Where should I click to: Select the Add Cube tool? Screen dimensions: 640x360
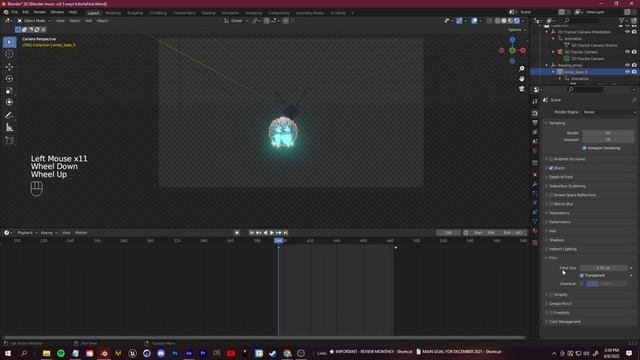[9, 140]
